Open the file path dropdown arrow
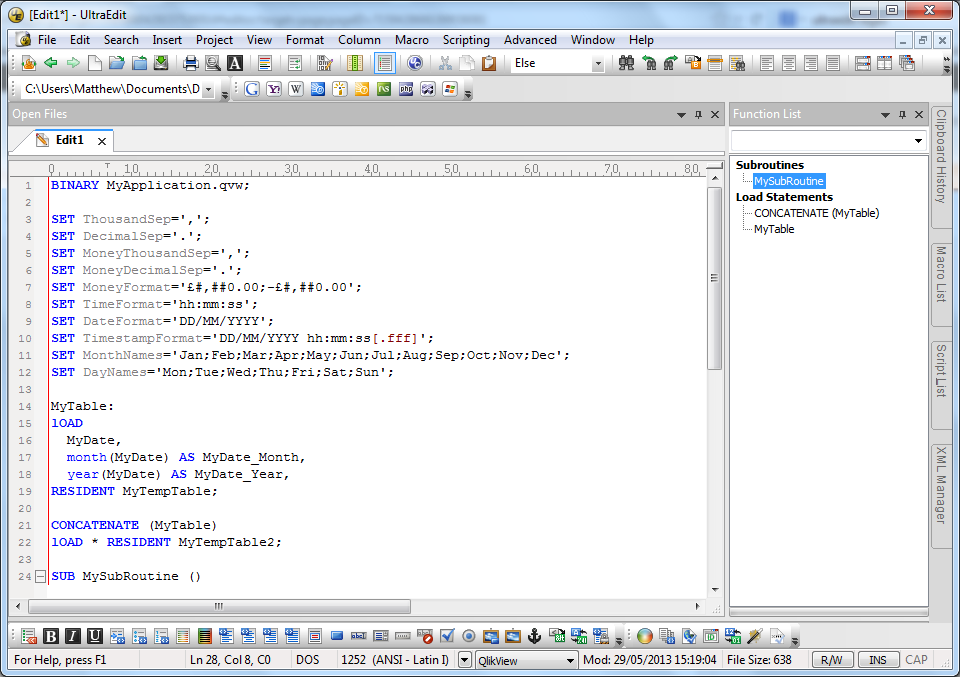The width and height of the screenshot is (960, 677). [x=208, y=89]
